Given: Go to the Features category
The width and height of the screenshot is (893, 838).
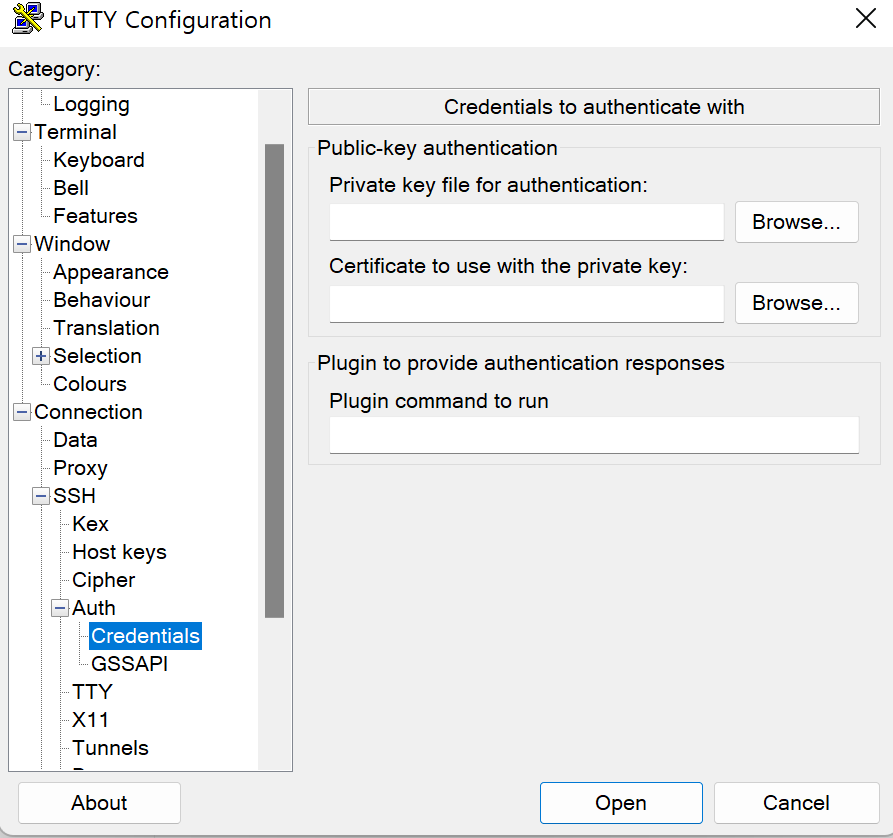Looking at the screenshot, I should tap(95, 216).
